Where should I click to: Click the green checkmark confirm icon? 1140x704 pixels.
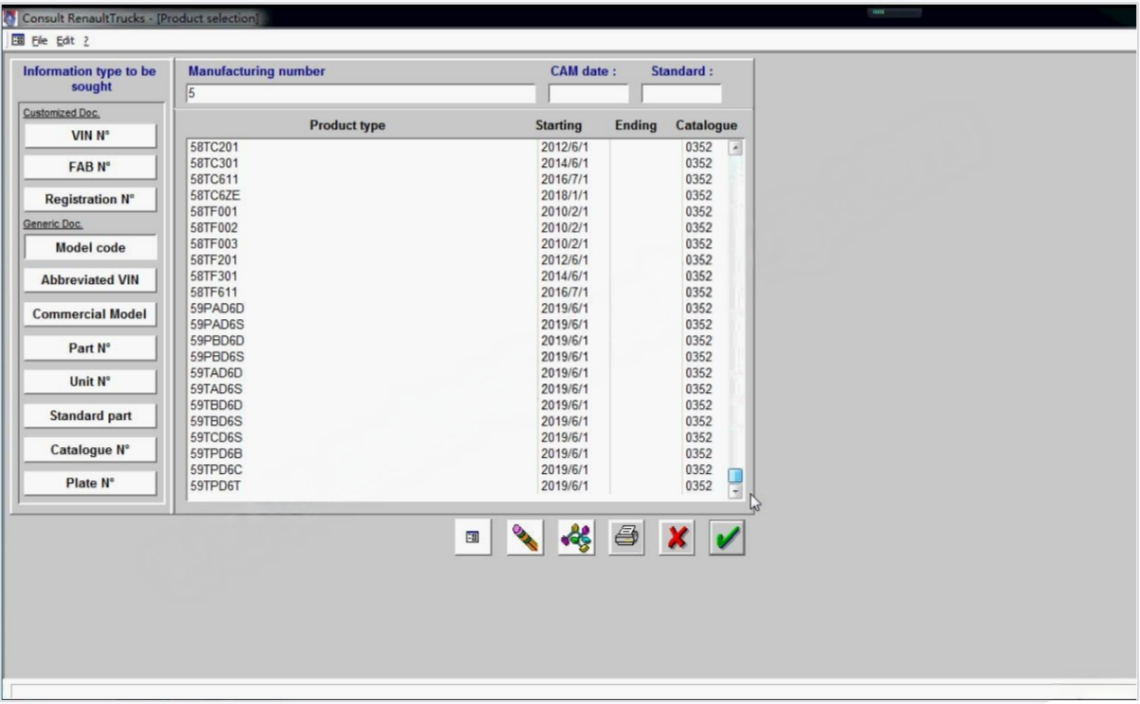726,538
